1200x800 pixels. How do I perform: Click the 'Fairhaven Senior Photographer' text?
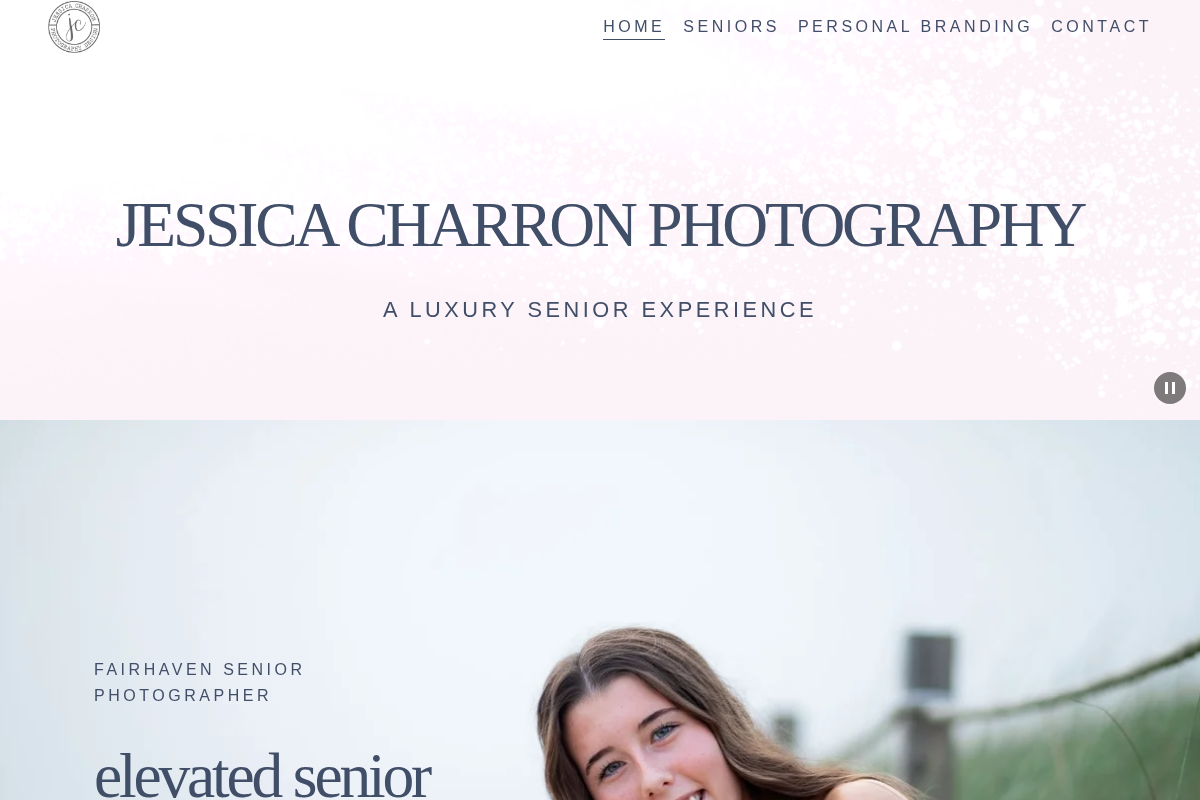coord(199,682)
